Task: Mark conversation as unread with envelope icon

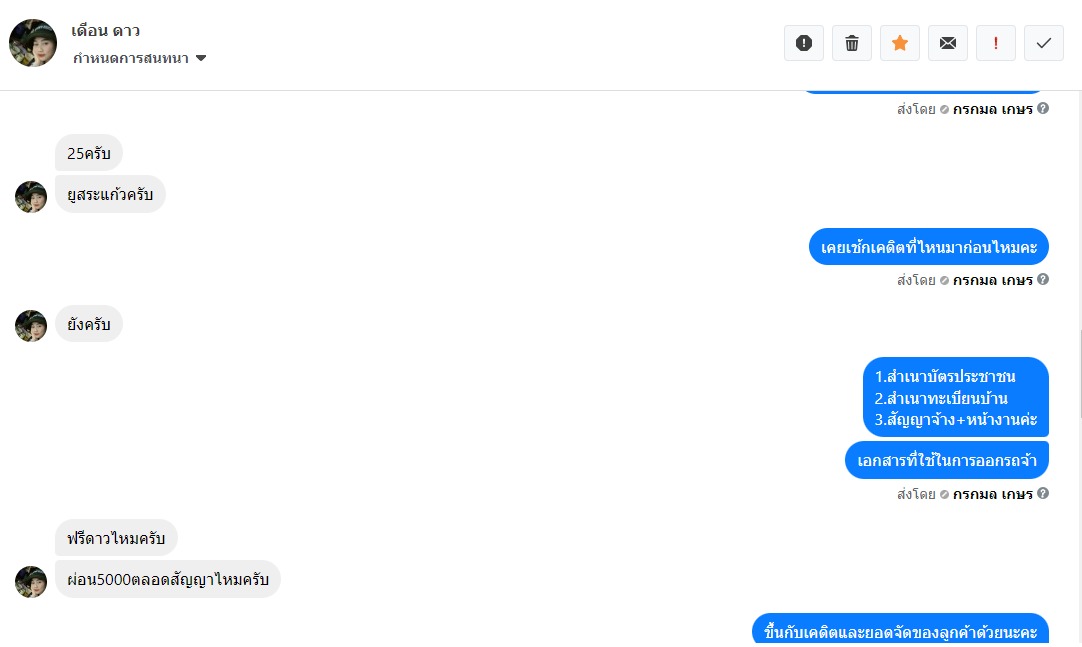Action: 947,43
